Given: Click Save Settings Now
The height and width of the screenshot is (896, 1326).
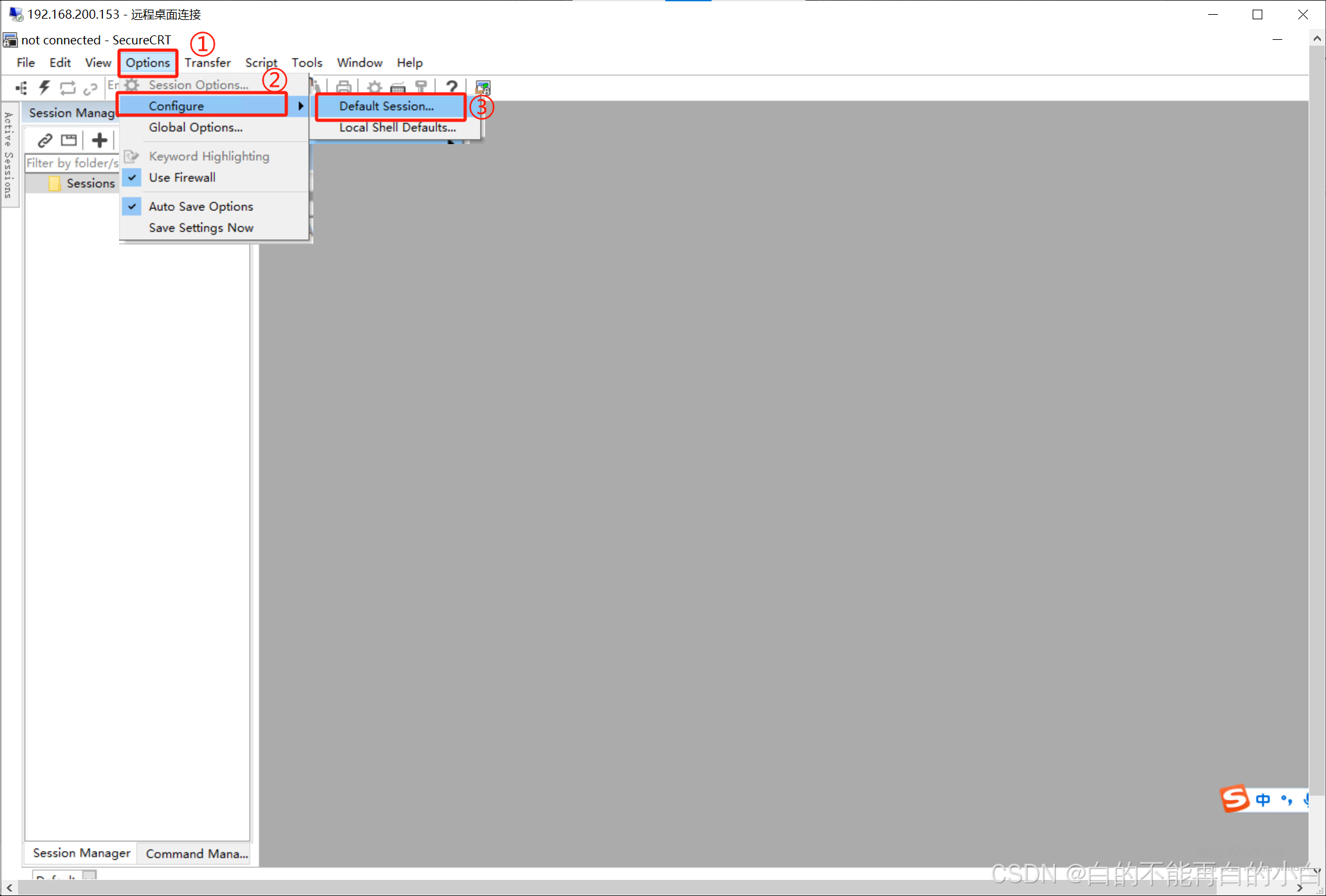Looking at the screenshot, I should tap(201, 228).
